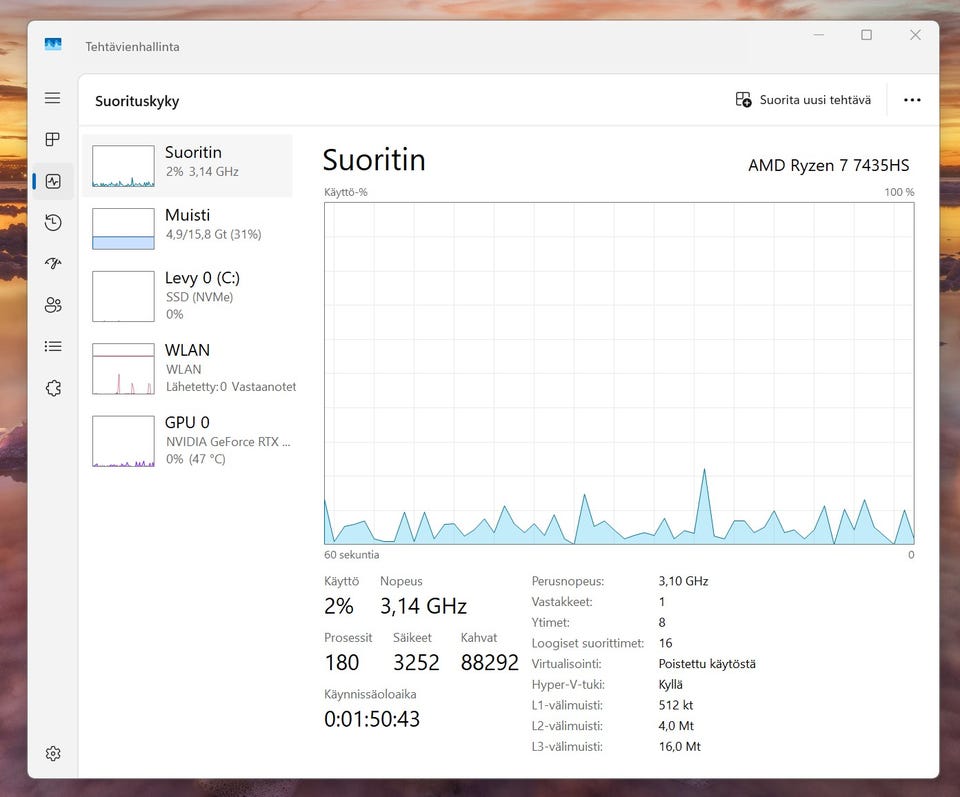The width and height of the screenshot is (960, 797).
Task: Select the Performance page icon in sidebar
Action: [53, 181]
